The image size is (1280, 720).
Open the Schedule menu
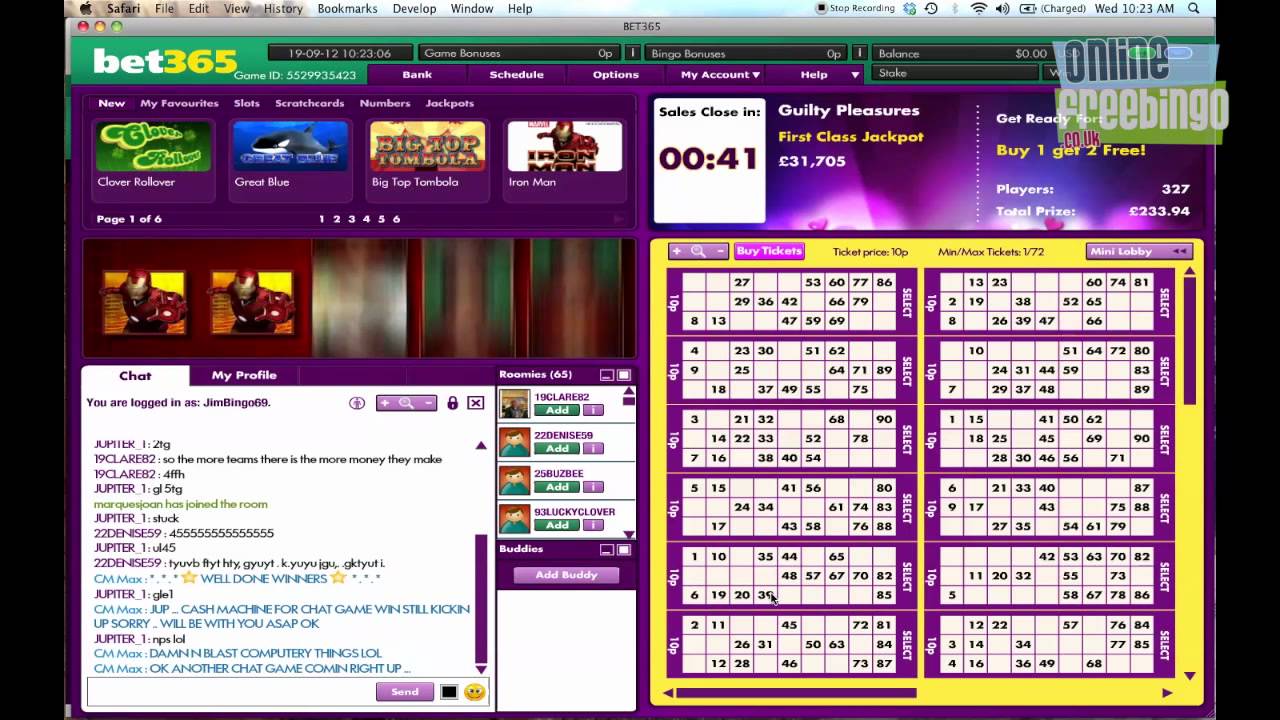pos(517,74)
